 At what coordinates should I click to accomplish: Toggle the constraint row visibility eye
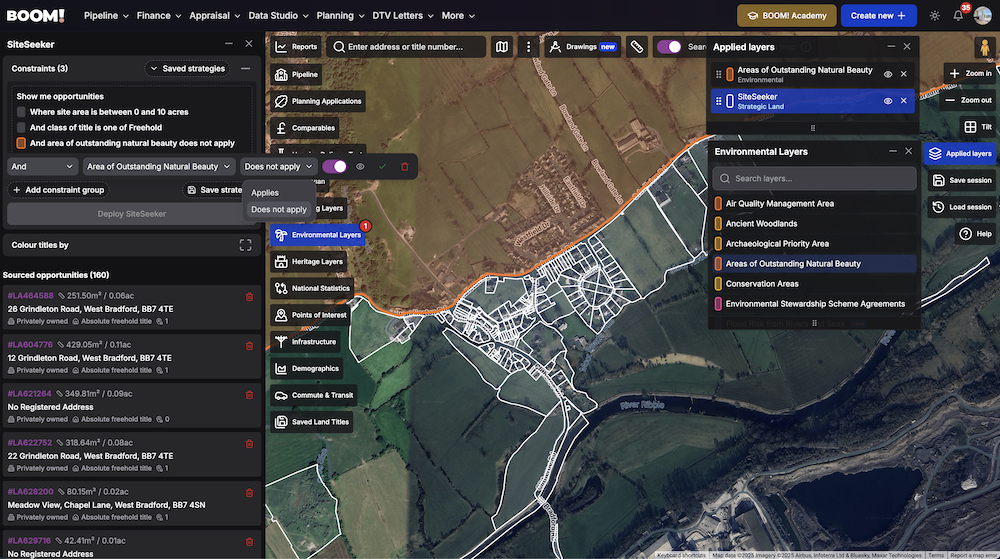[x=360, y=166]
